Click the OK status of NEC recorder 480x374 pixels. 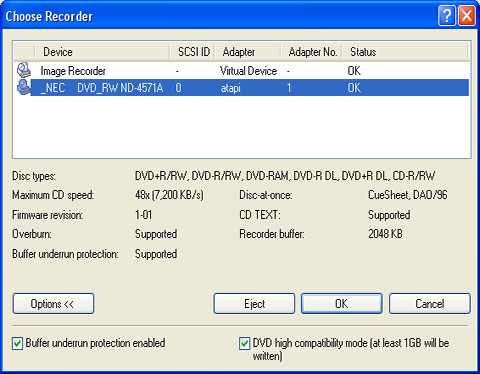click(354, 88)
